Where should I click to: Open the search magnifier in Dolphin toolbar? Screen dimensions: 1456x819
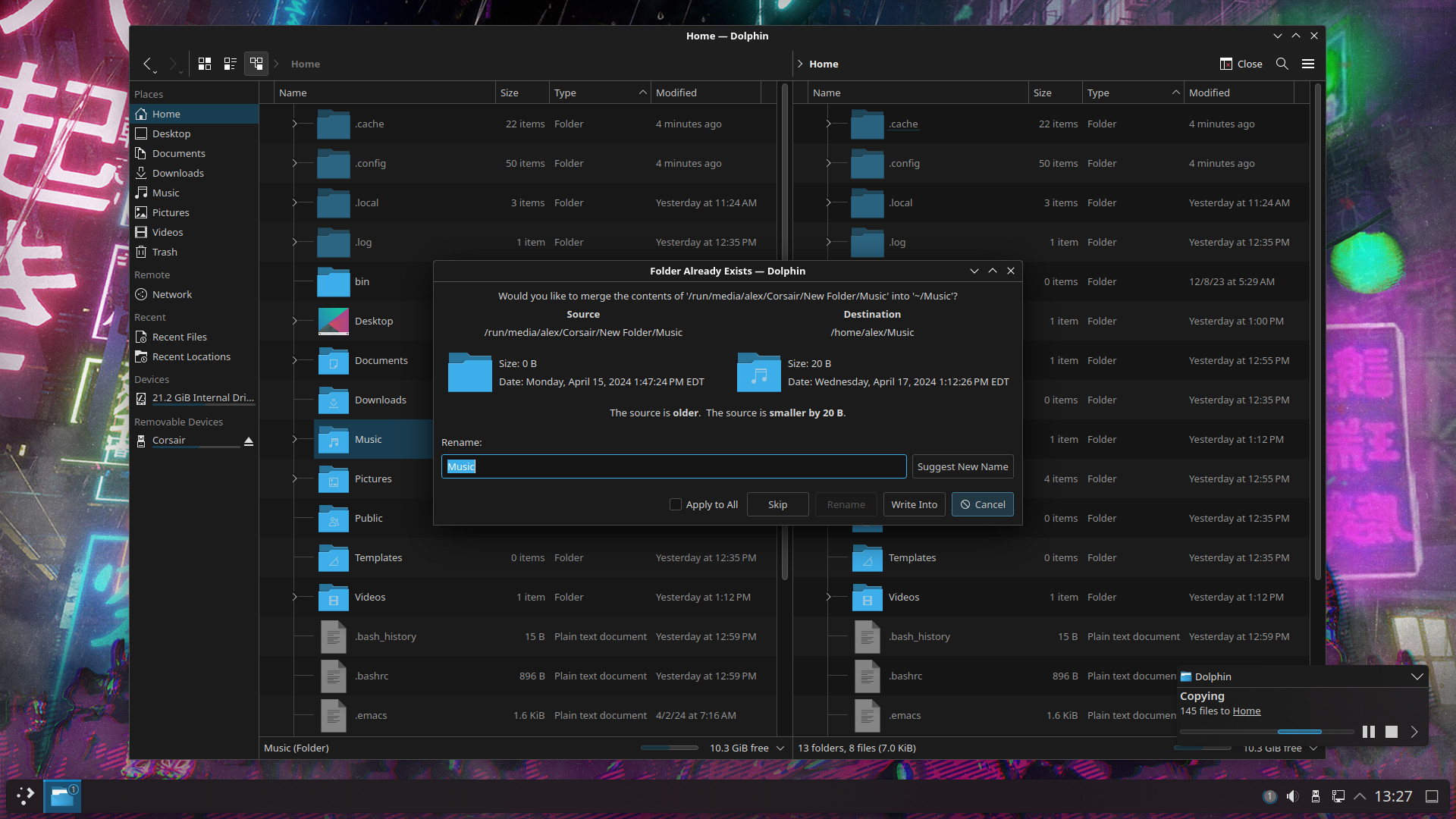(x=1282, y=64)
